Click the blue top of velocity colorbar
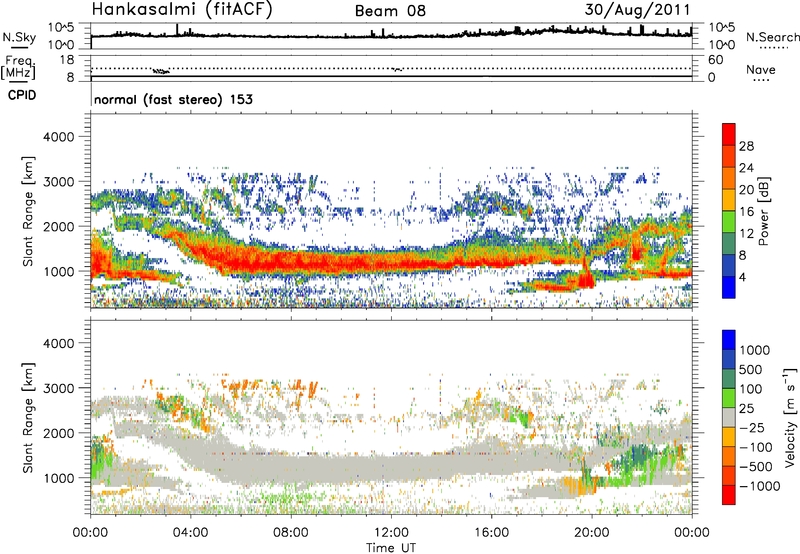 coord(729,340)
